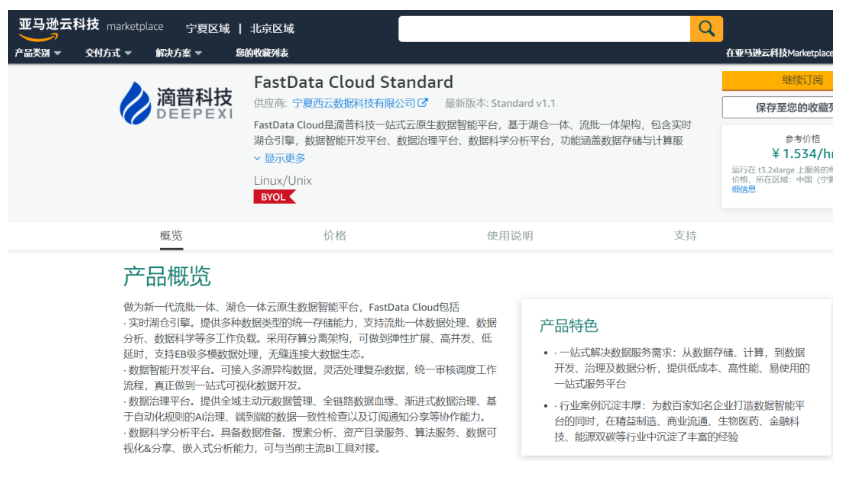
Task: Click the orange search magnifier button
Action: [706, 28]
